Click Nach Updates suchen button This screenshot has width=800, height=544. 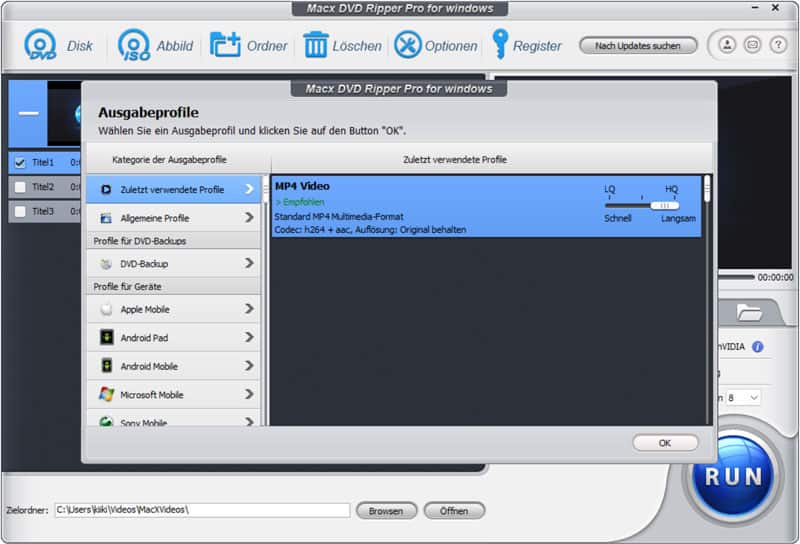[x=638, y=45]
